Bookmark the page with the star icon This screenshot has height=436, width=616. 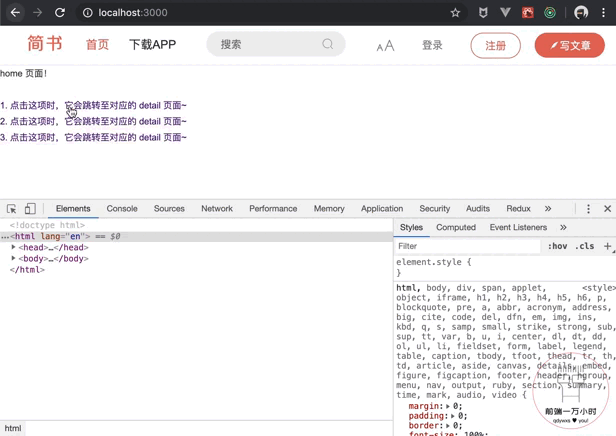tap(455, 13)
